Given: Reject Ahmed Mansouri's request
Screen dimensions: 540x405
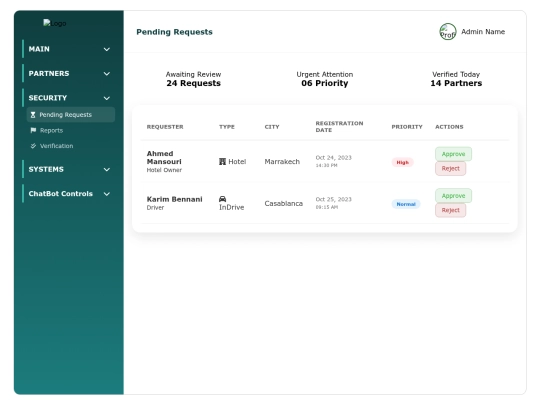Looking at the screenshot, I should tap(450, 168).
